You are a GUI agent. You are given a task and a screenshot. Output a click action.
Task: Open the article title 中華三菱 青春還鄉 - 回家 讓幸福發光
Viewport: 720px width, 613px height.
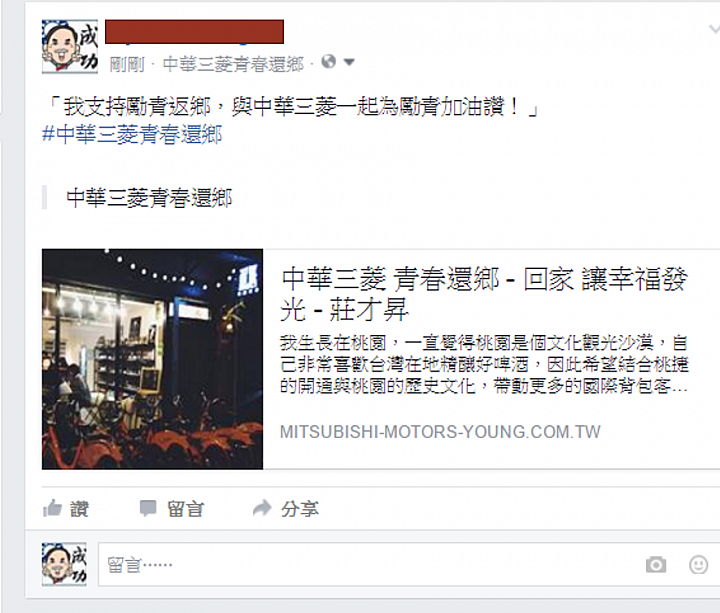(x=484, y=294)
